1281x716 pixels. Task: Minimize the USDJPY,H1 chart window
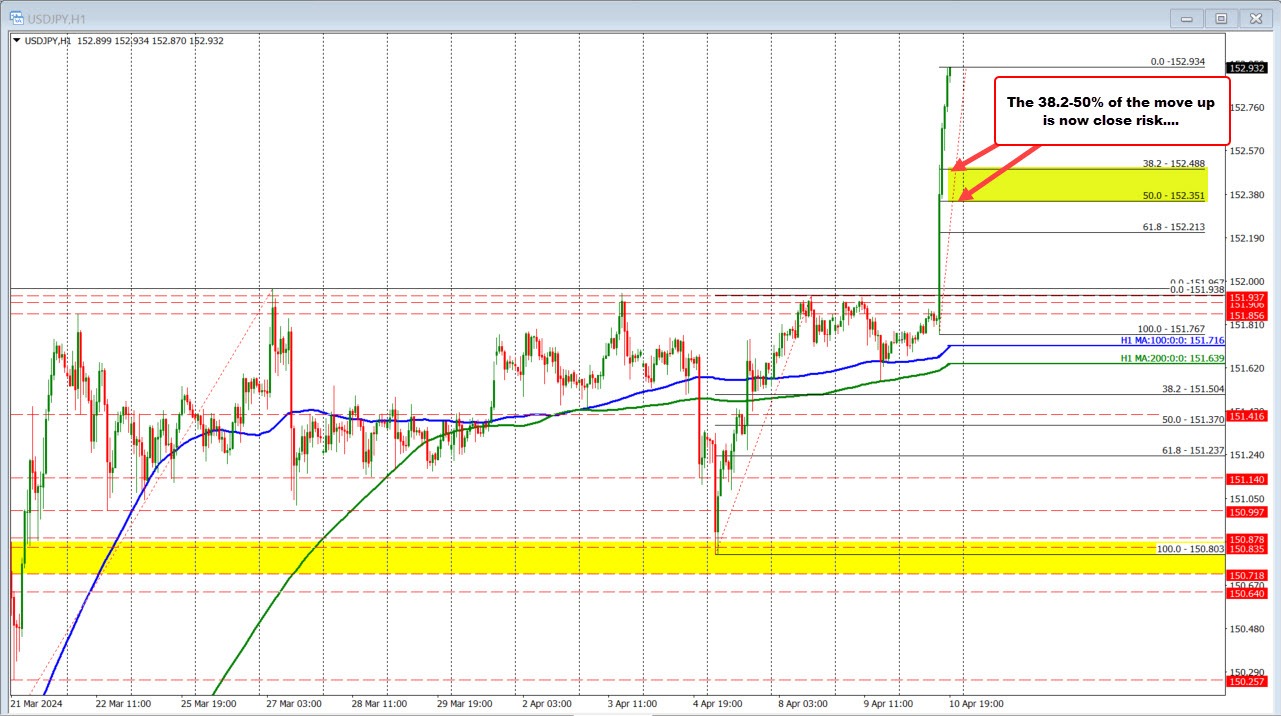point(1186,18)
